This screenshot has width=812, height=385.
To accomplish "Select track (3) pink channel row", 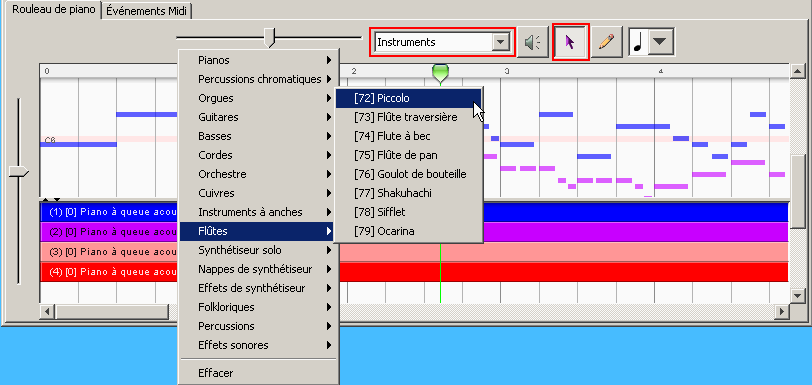I will pyautogui.click(x=414, y=252).
